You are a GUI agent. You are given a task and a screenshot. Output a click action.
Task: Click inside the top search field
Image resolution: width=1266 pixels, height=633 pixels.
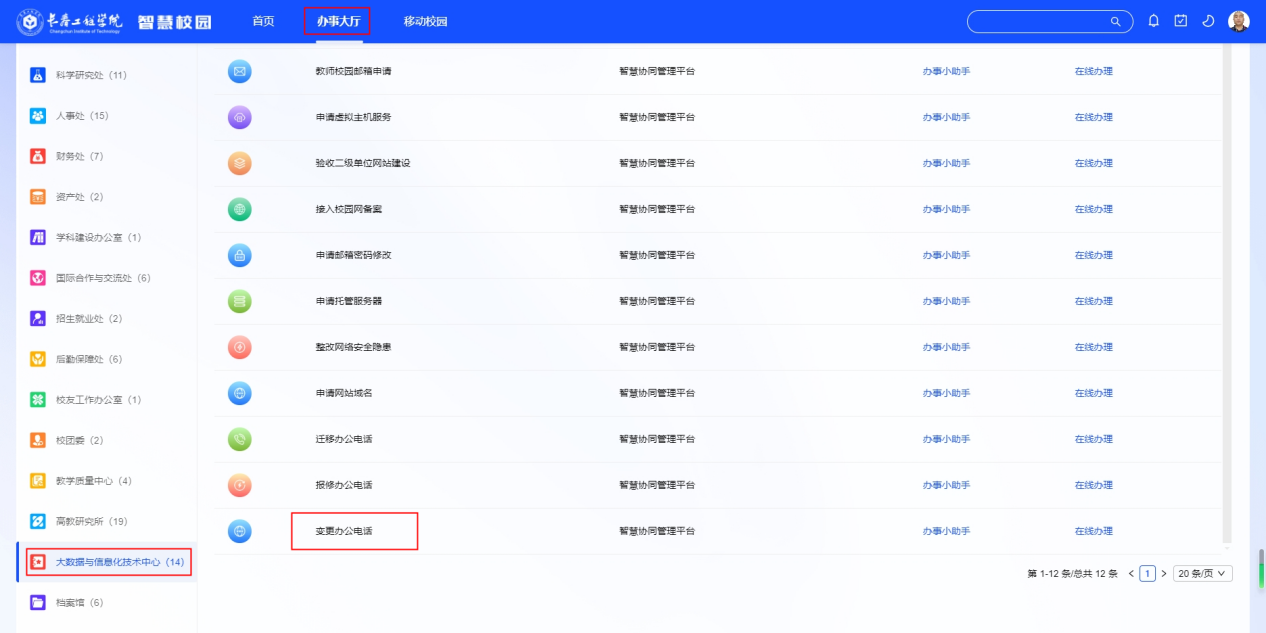tap(1040, 21)
